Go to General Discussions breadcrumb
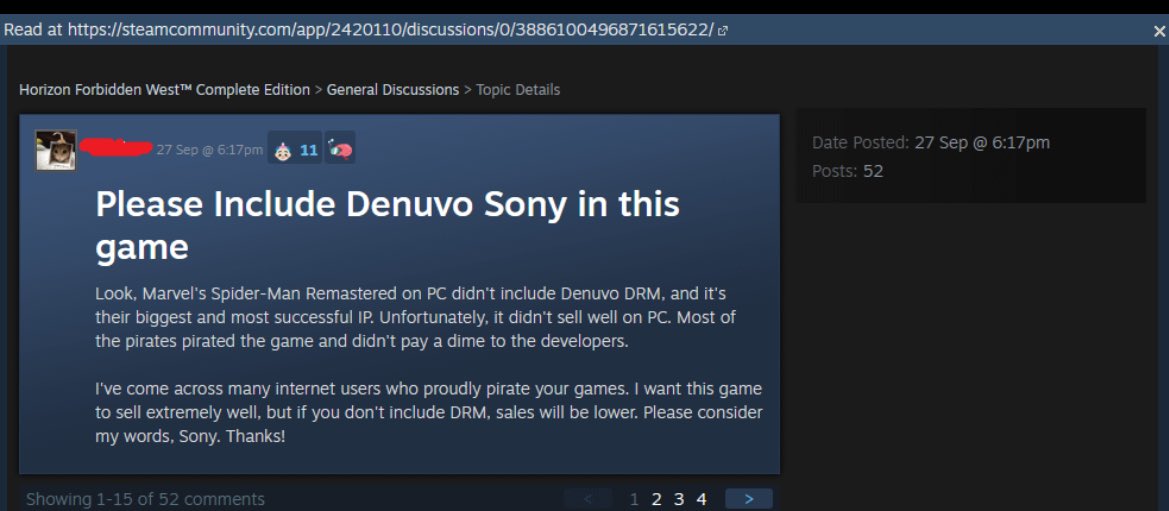The image size is (1169, 511). tap(393, 90)
